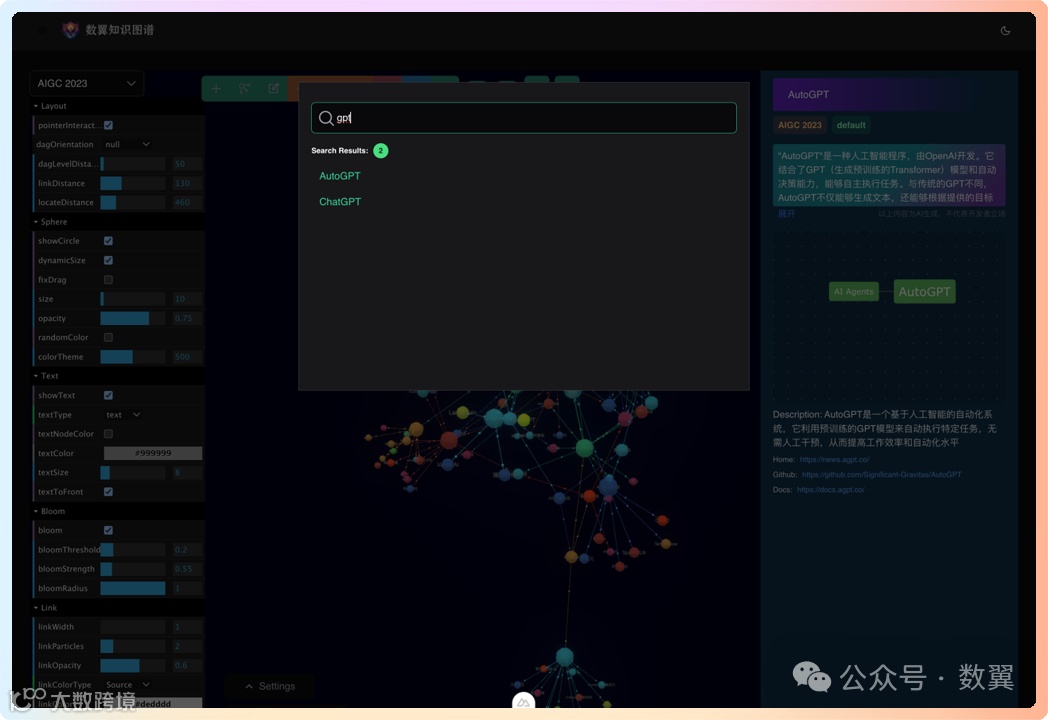The width and height of the screenshot is (1048, 720).
Task: Click the linkParticles slider
Action: 132,646
